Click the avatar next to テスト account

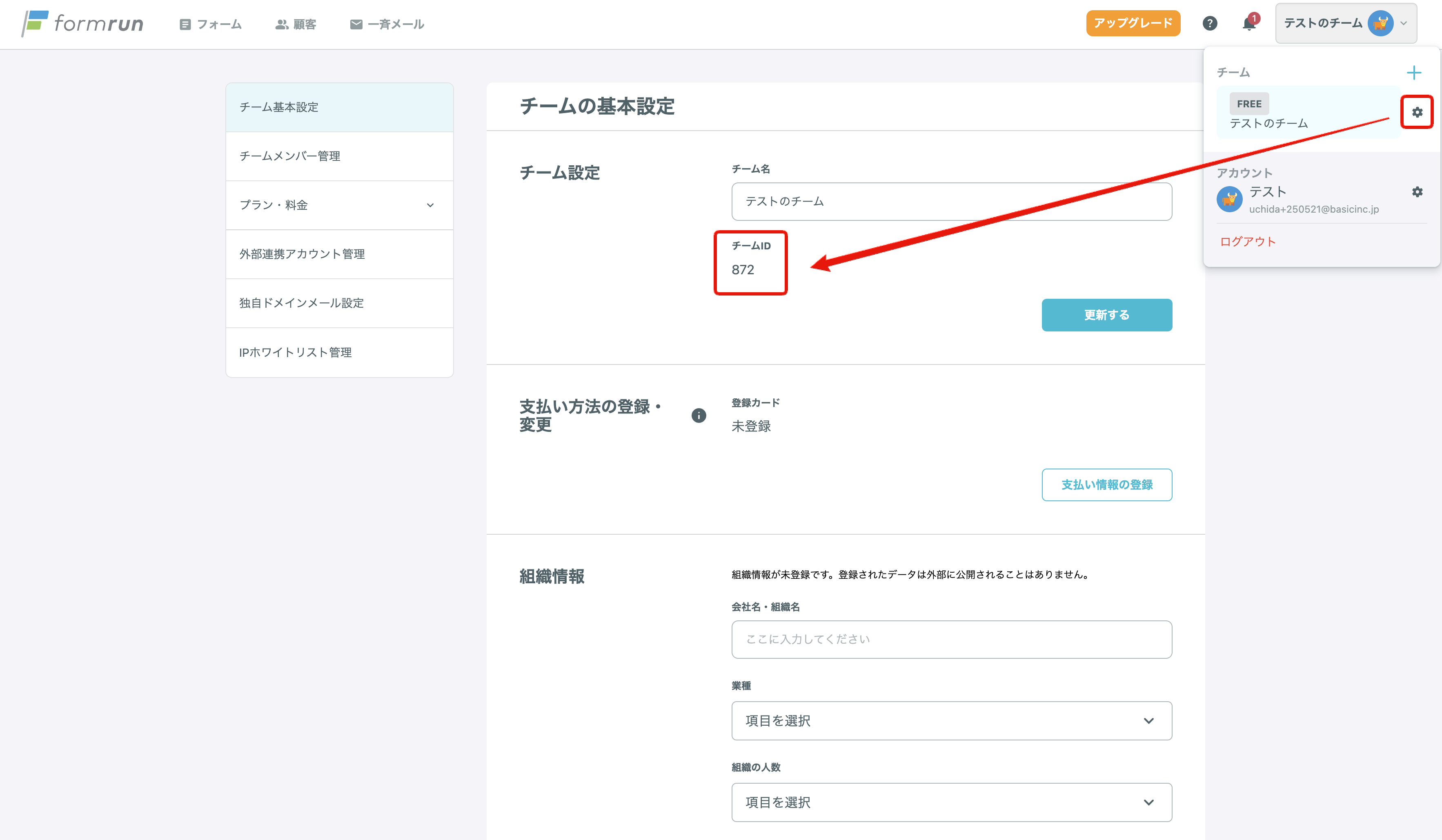[x=1229, y=199]
